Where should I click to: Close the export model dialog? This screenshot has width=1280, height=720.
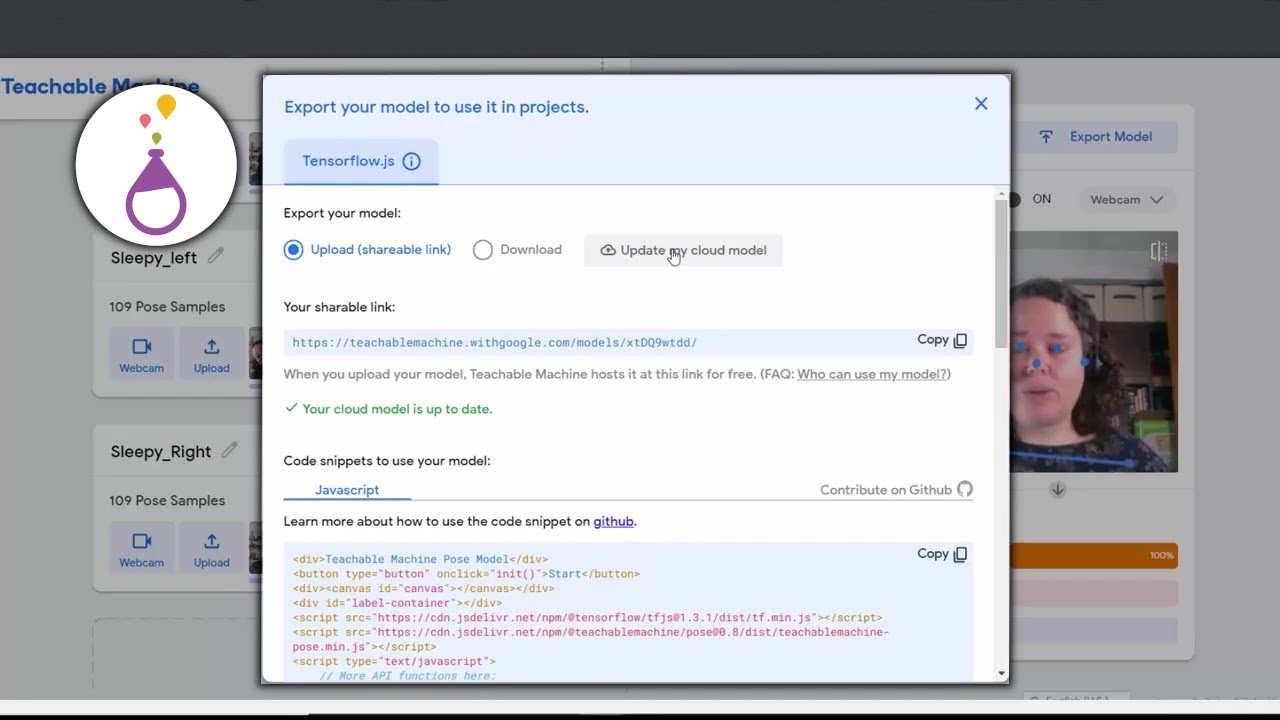pos(981,104)
